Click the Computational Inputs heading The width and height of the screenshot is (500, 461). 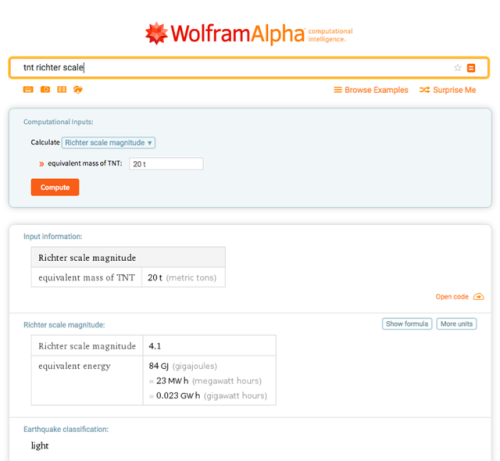(58, 122)
